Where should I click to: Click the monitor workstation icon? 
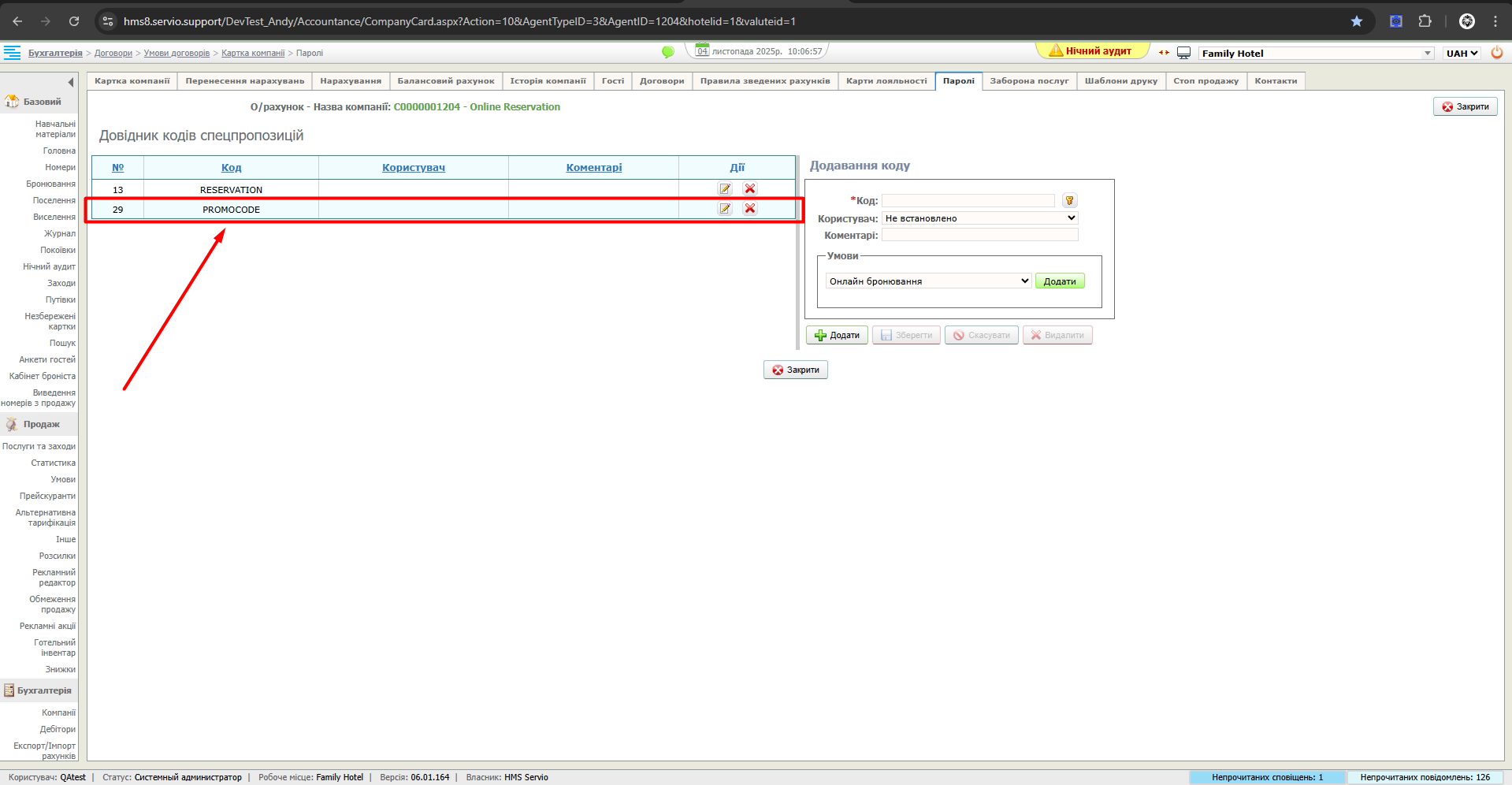click(x=1183, y=53)
